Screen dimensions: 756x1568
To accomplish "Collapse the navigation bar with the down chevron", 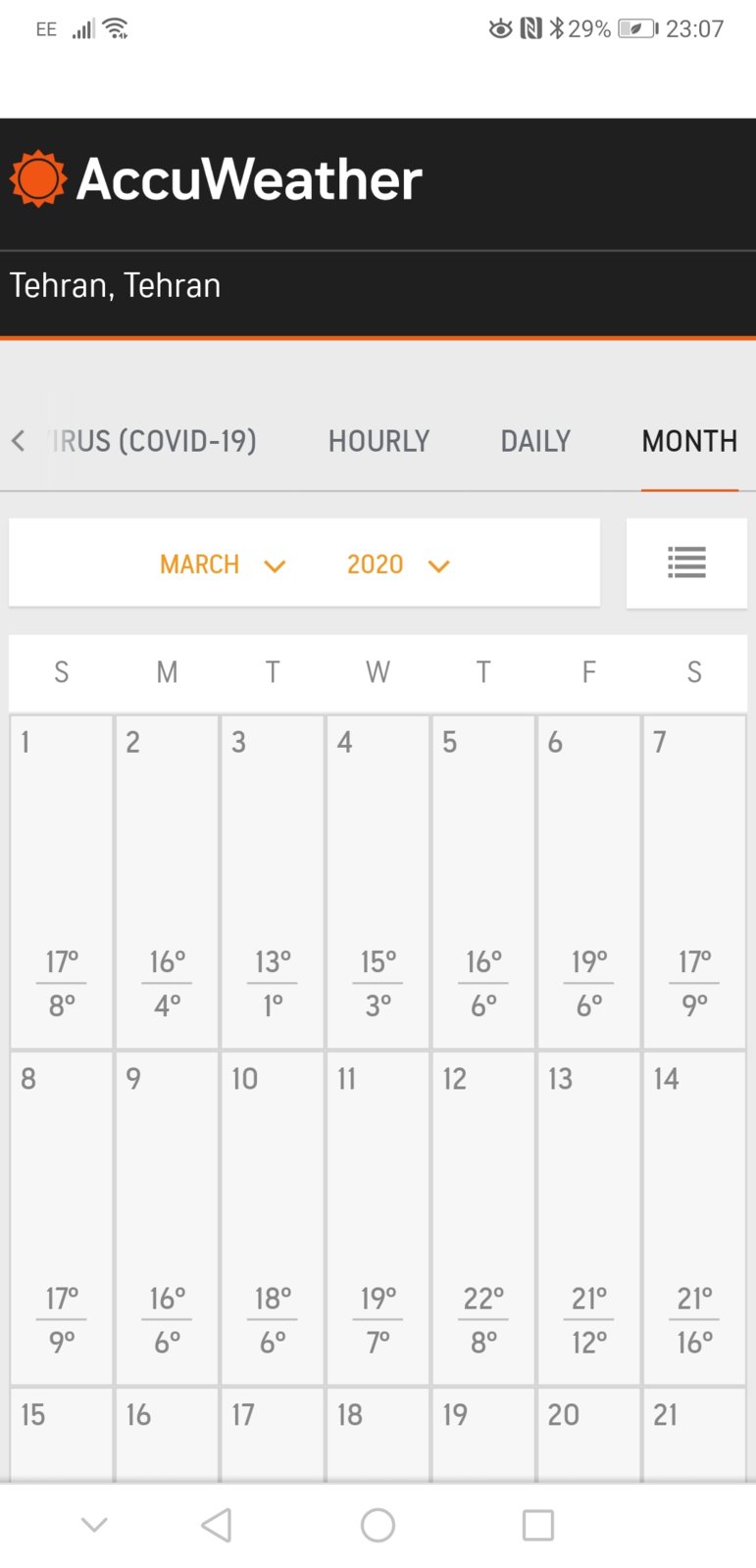I will [94, 1524].
